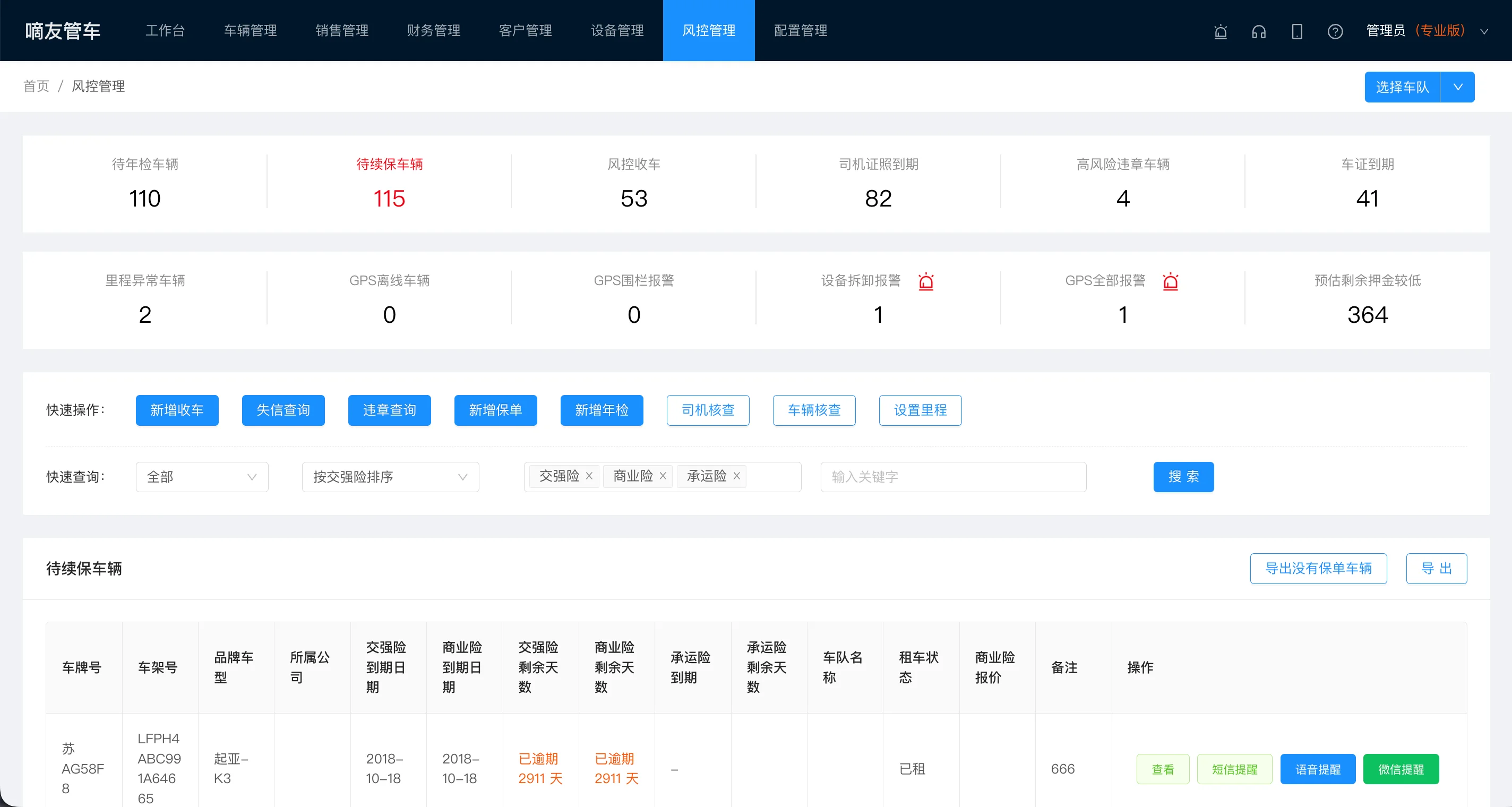
Task: Click the 设置里程 button
Action: (921, 410)
